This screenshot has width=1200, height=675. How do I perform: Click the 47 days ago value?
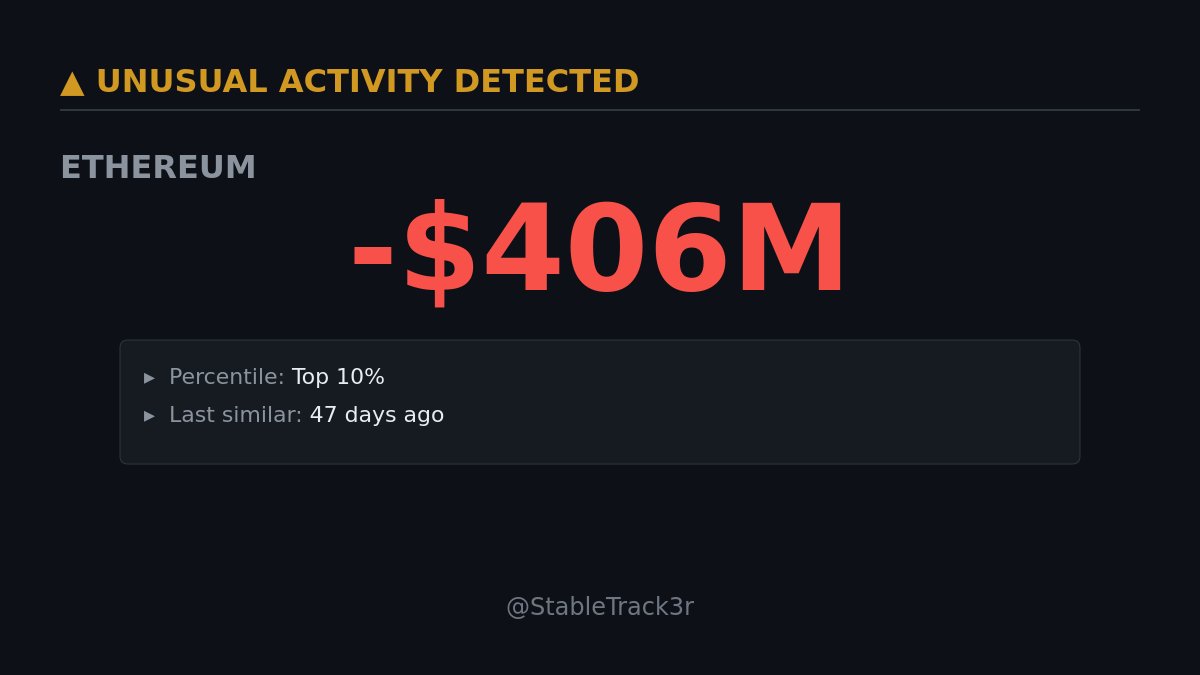376,415
